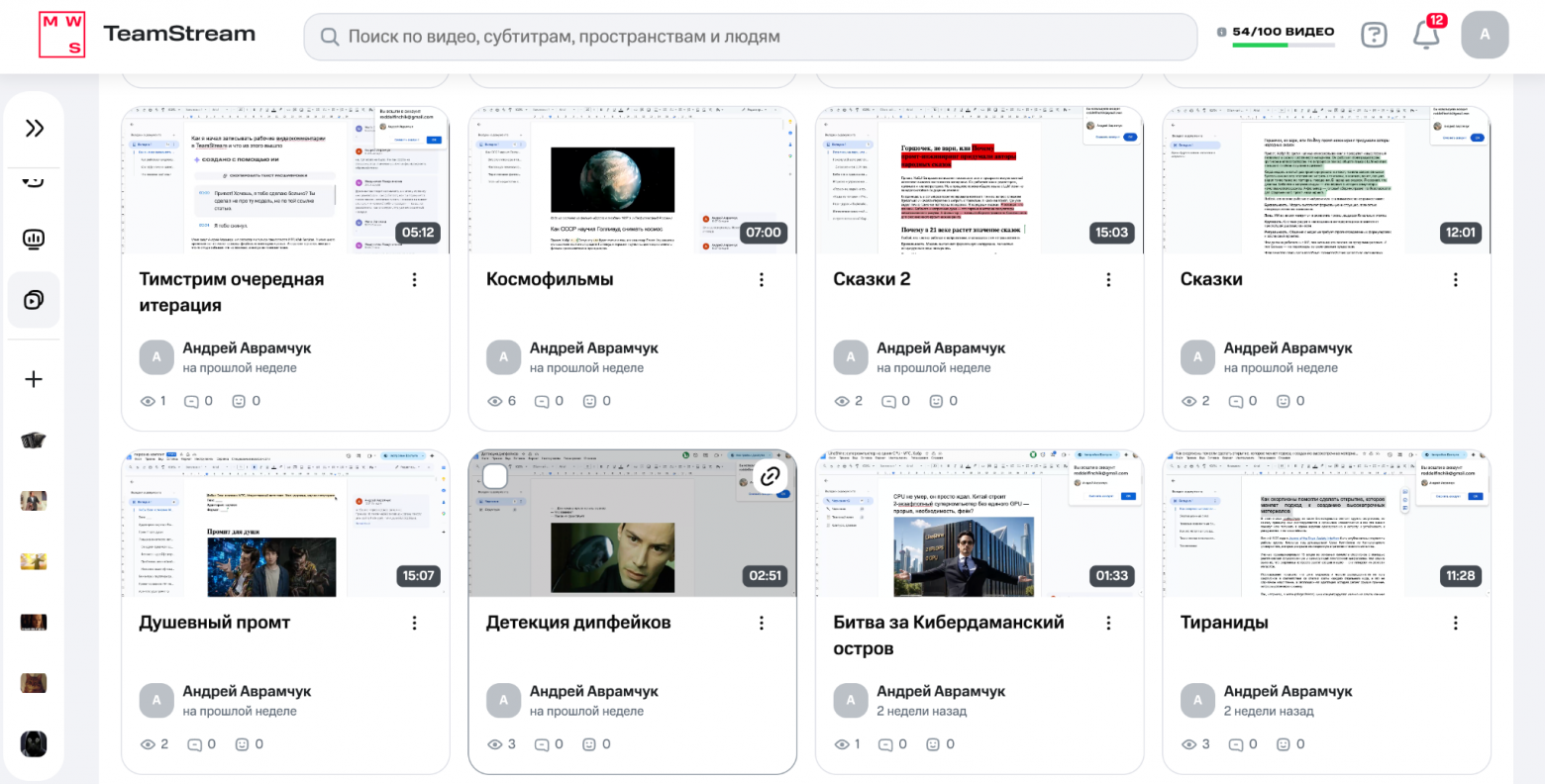The image size is (1545, 784).
Task: Open three-dot menu for Тираниды
Action: [x=1456, y=624]
